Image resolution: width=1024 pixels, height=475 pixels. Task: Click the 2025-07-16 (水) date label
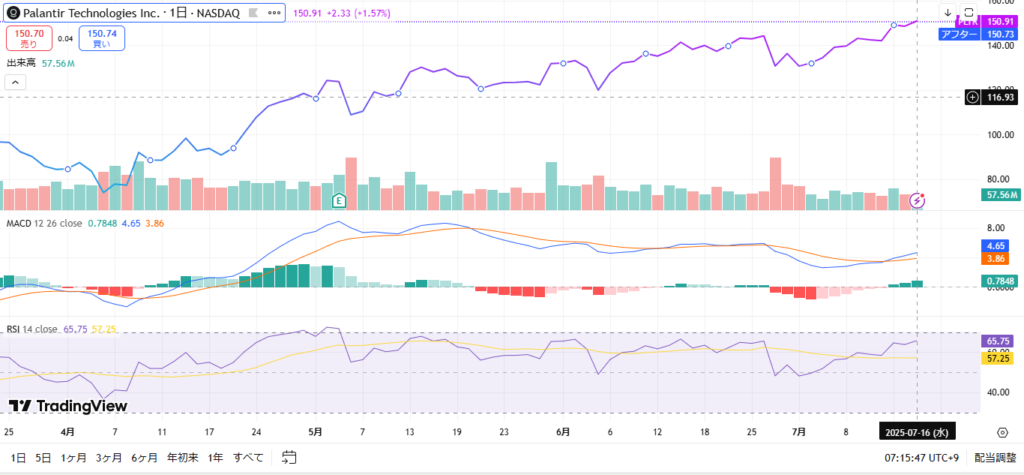pyautogui.click(x=918, y=431)
